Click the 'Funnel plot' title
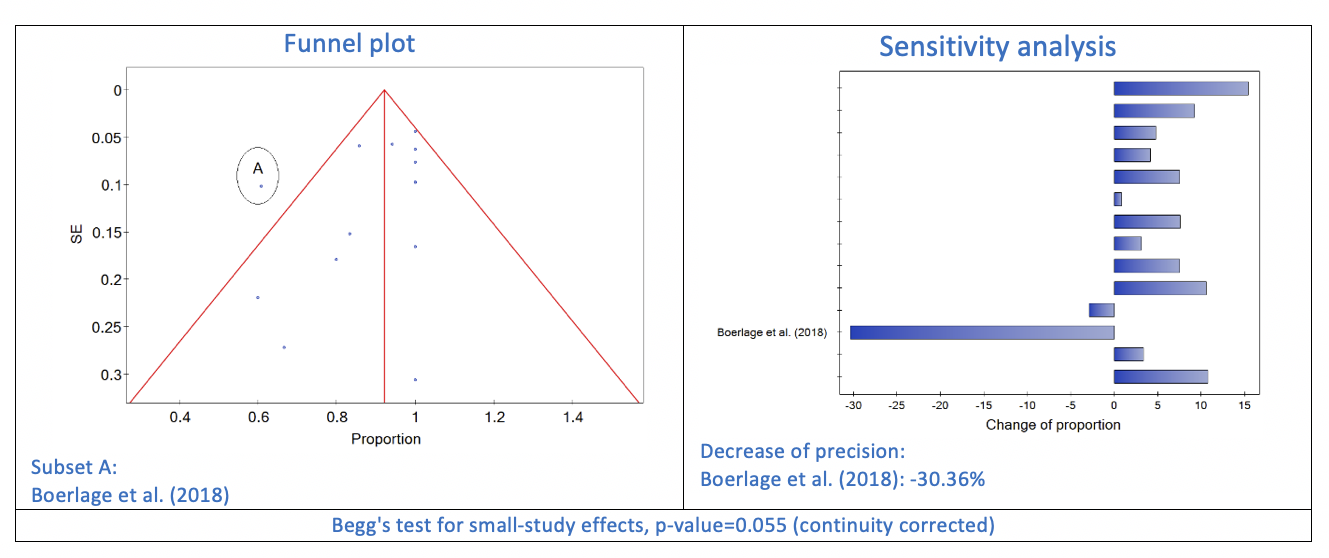 click(x=349, y=43)
